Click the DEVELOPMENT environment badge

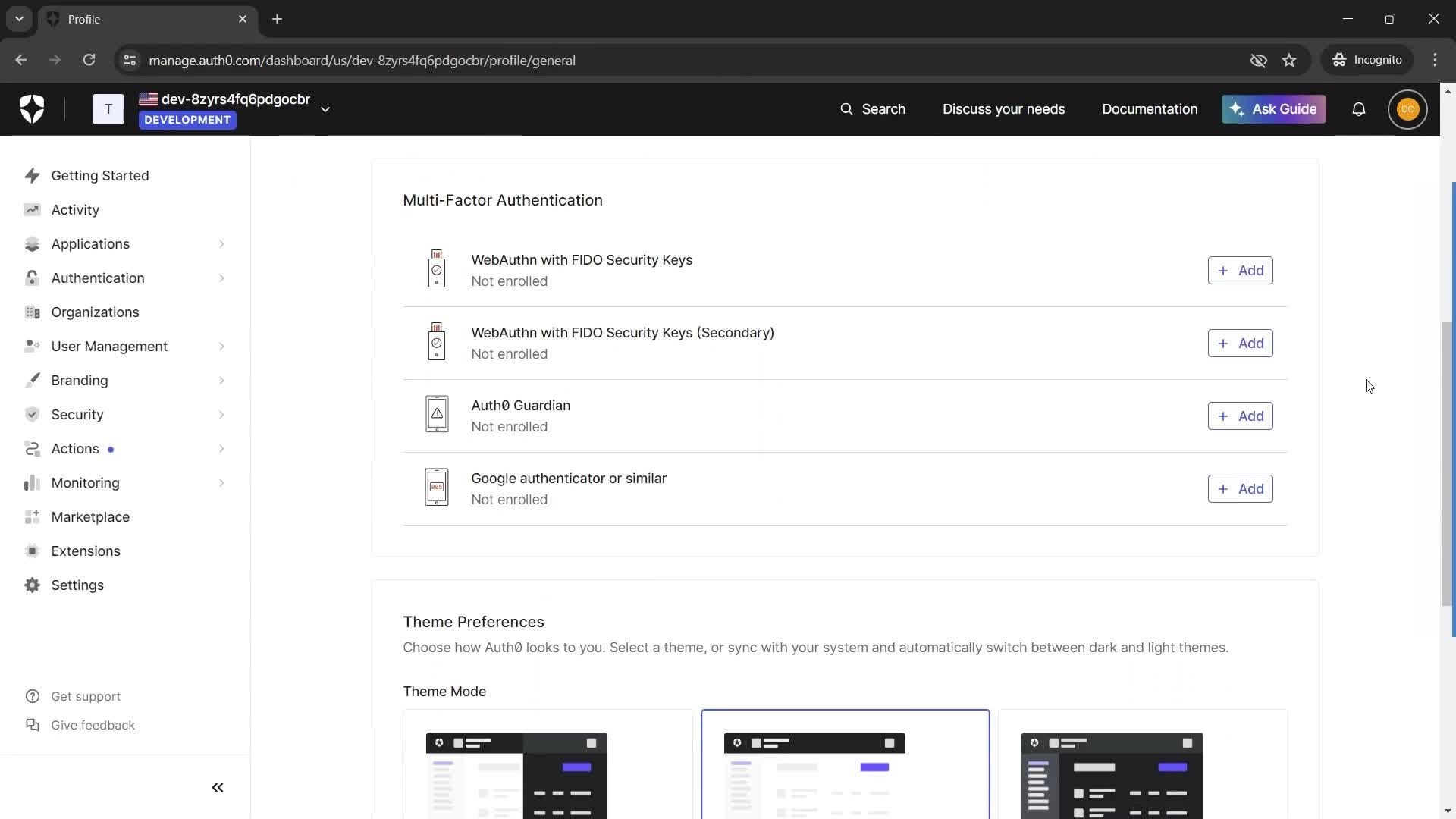(187, 120)
